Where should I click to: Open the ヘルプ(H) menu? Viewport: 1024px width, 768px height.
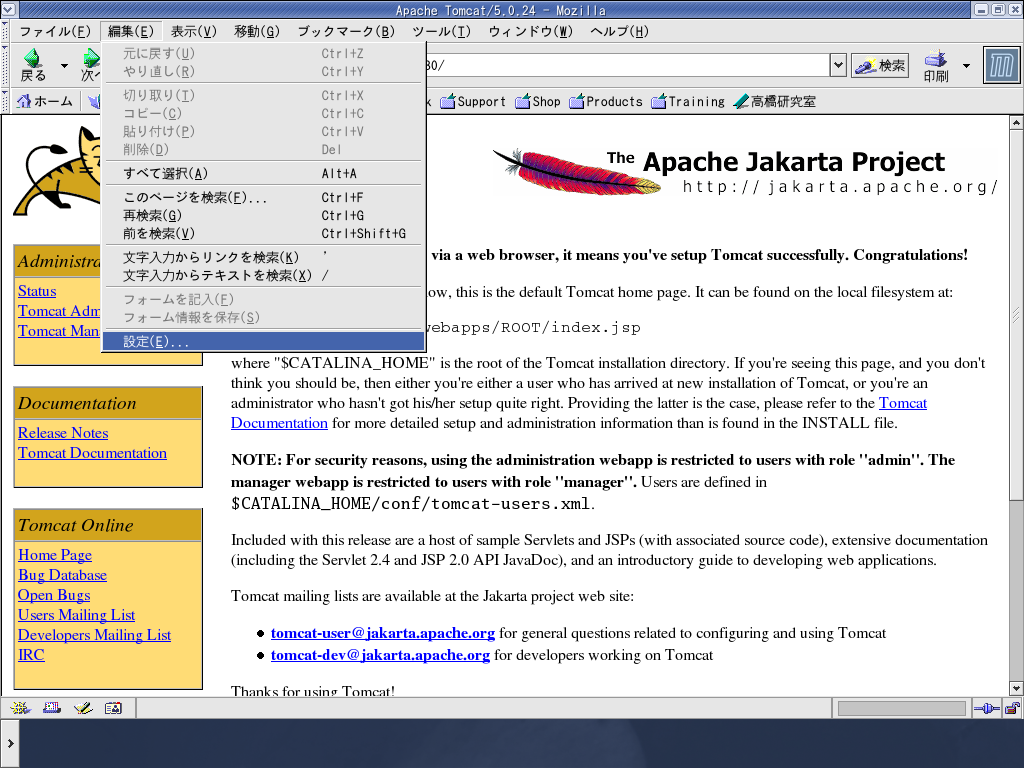(x=619, y=31)
